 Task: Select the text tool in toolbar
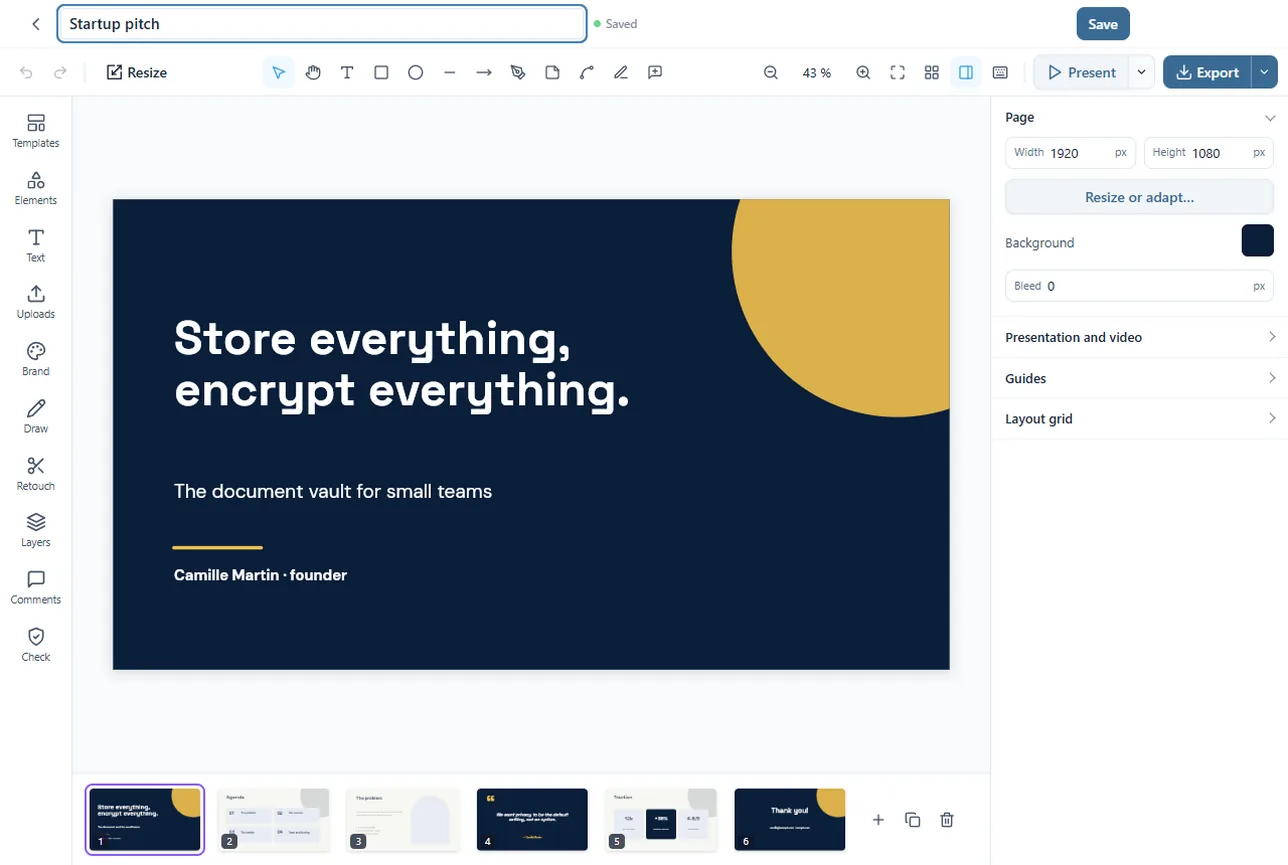pyautogui.click(x=347, y=72)
